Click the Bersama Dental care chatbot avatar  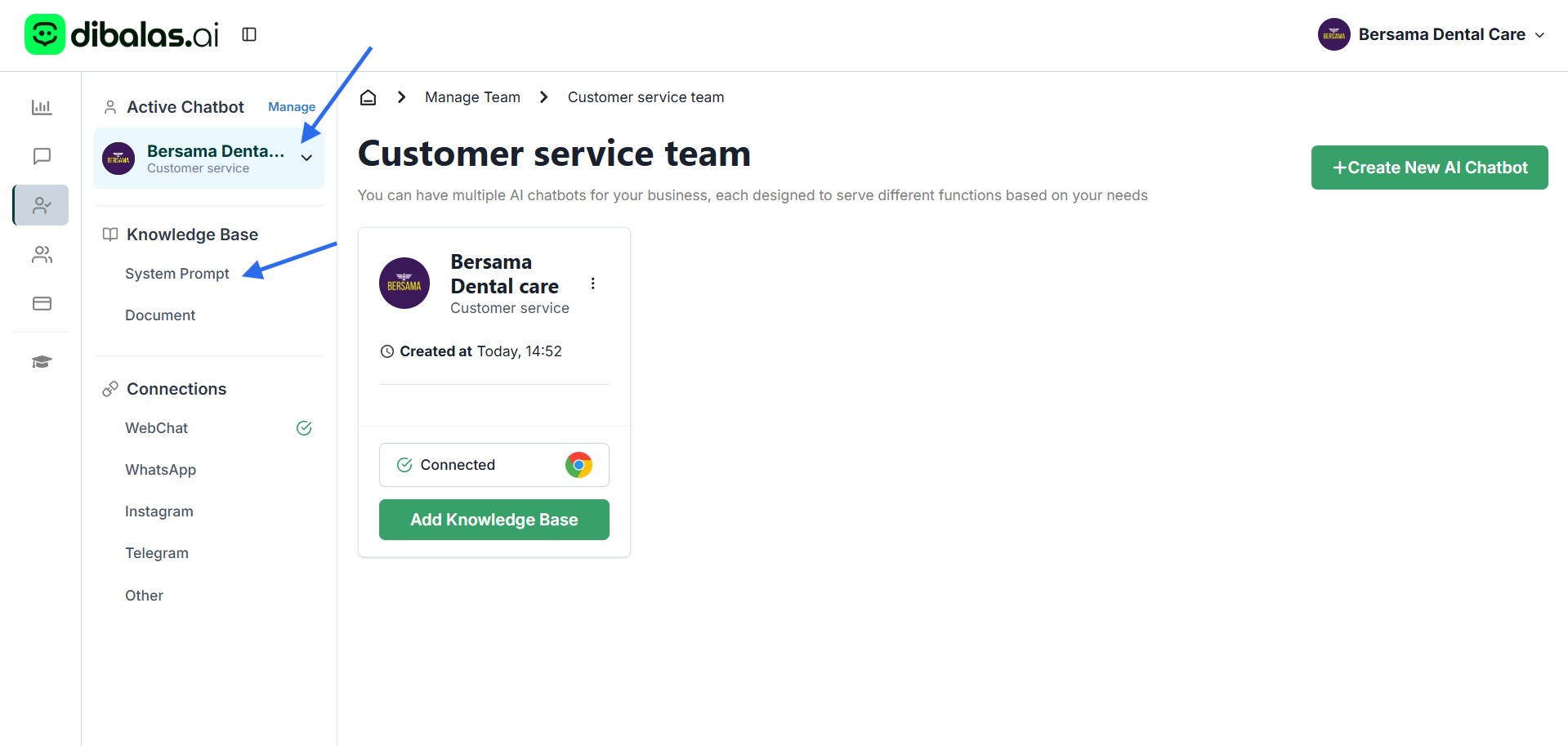(404, 284)
